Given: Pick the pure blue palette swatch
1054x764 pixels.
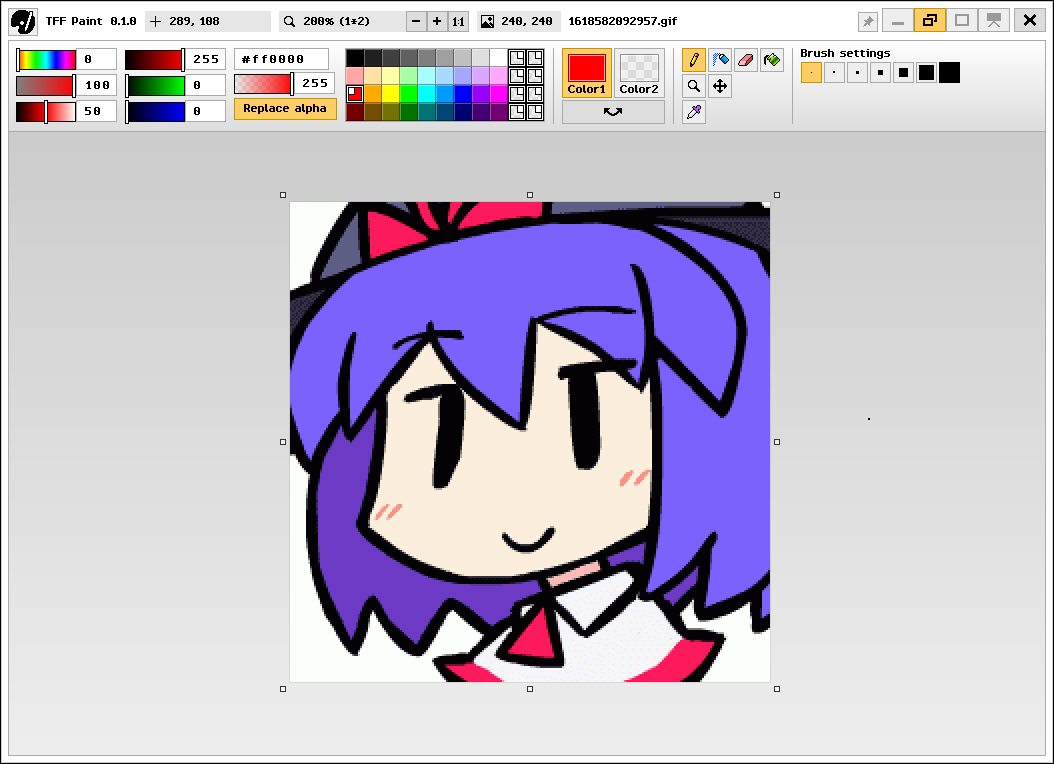Looking at the screenshot, I should point(462,94).
